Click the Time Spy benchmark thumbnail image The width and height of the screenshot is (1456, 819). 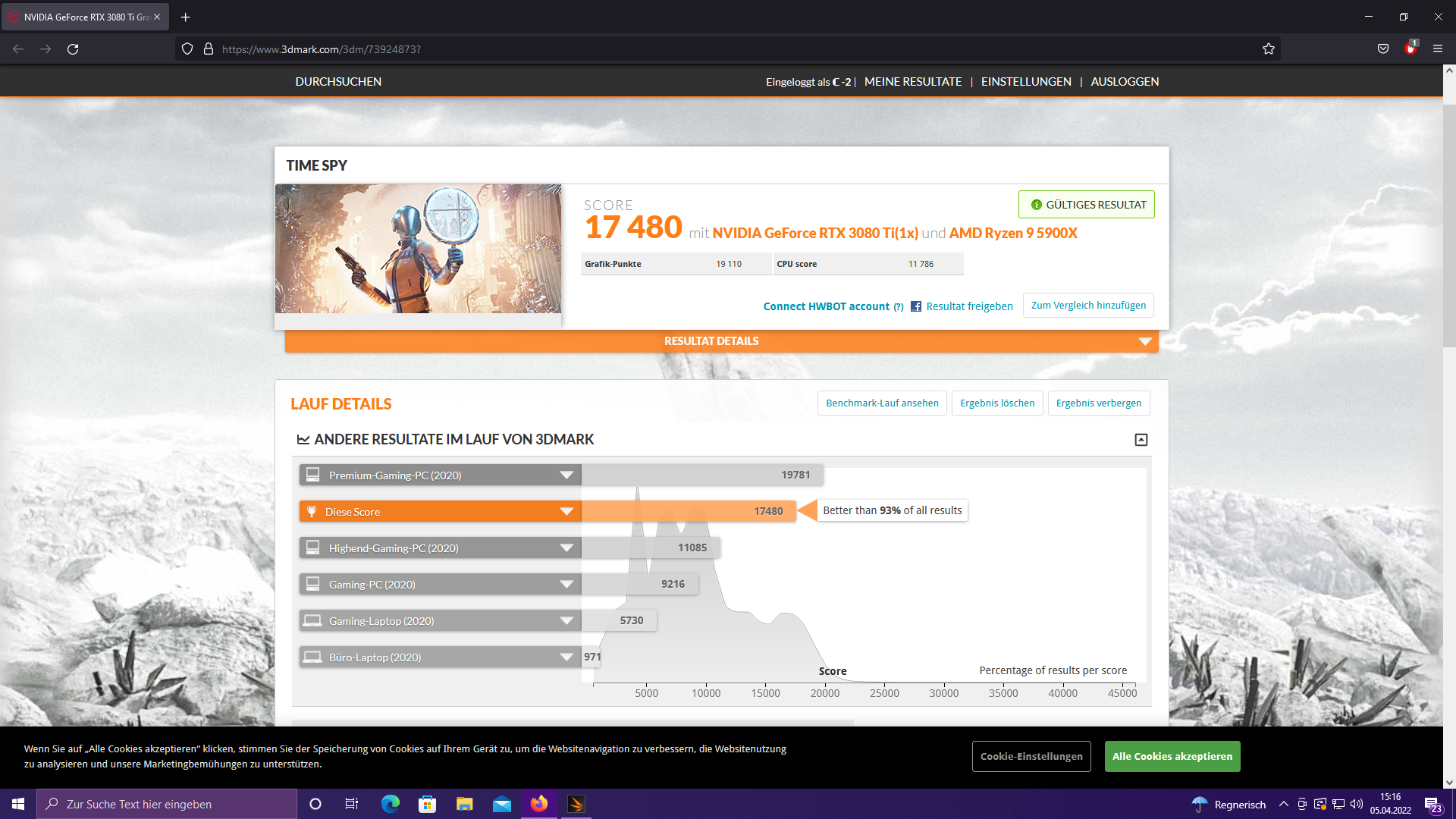pos(418,249)
